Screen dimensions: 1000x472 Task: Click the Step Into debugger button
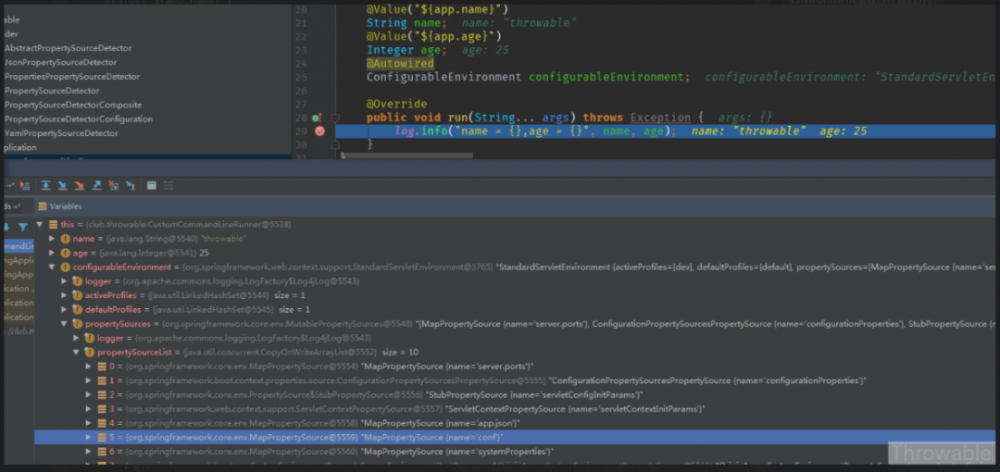pyautogui.click(x=62, y=185)
